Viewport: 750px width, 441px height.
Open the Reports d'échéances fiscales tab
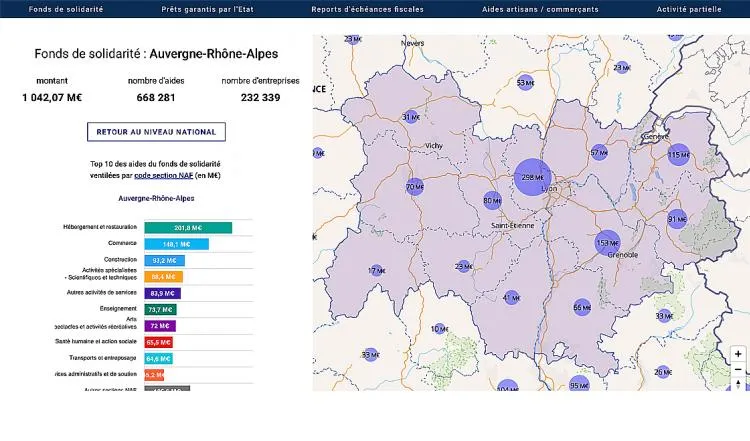[x=367, y=9]
